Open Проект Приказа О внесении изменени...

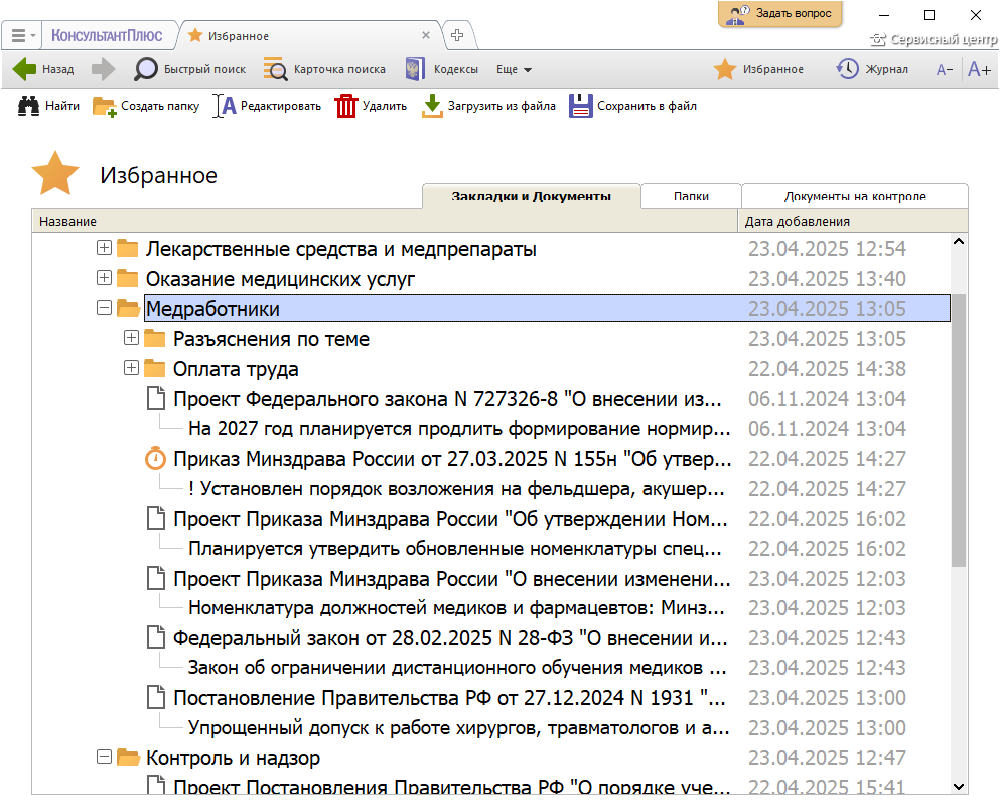[452, 579]
